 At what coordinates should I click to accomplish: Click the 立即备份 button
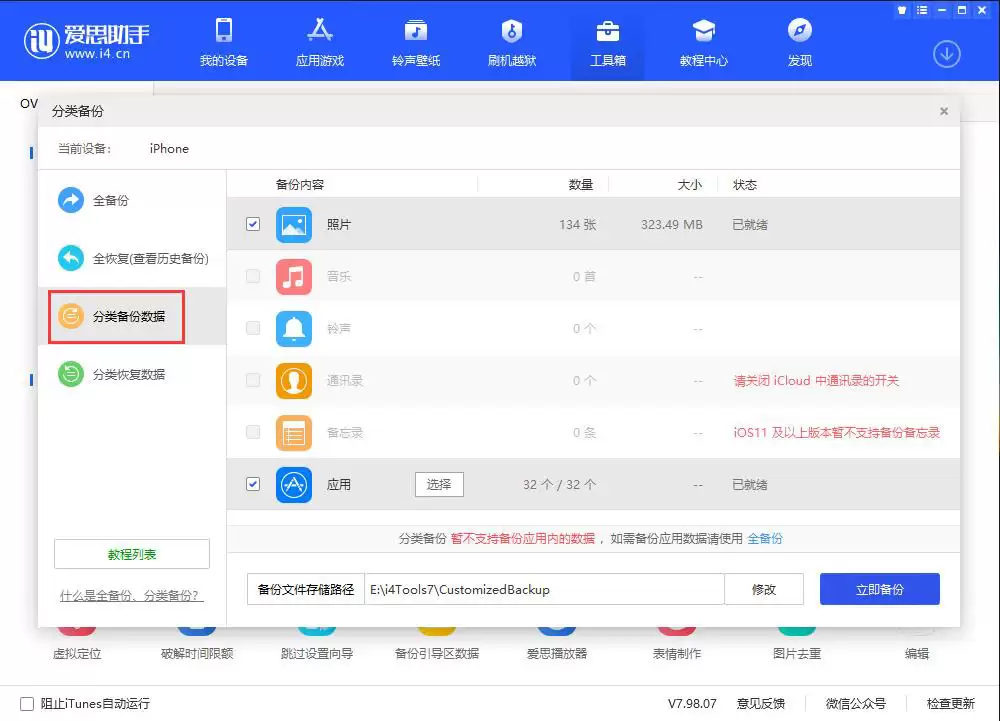pyautogui.click(x=879, y=589)
